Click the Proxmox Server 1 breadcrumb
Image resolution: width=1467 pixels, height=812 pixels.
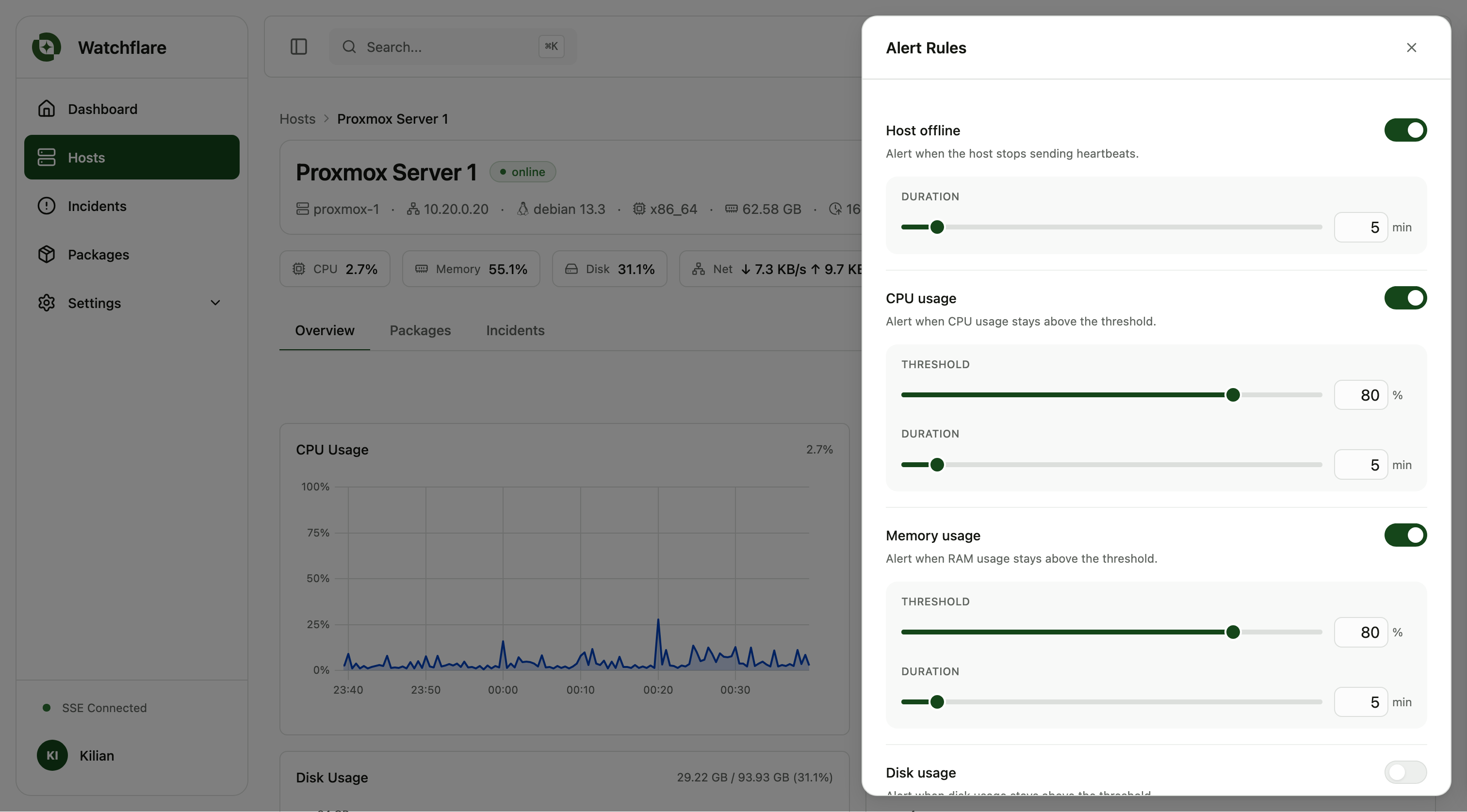tap(392, 118)
